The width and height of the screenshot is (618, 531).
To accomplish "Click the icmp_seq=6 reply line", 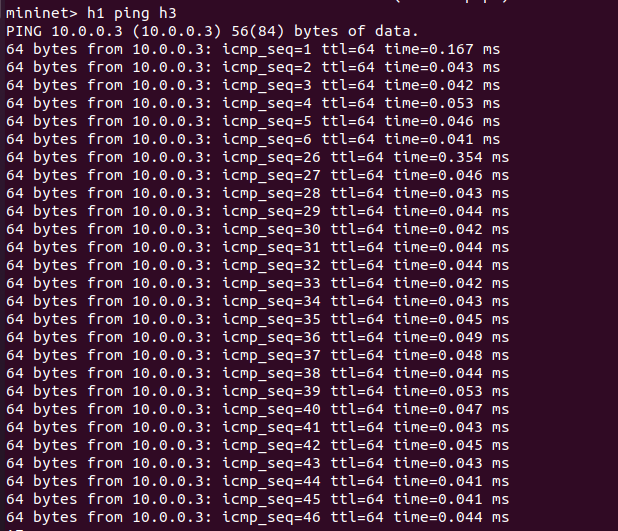I will point(252,138).
